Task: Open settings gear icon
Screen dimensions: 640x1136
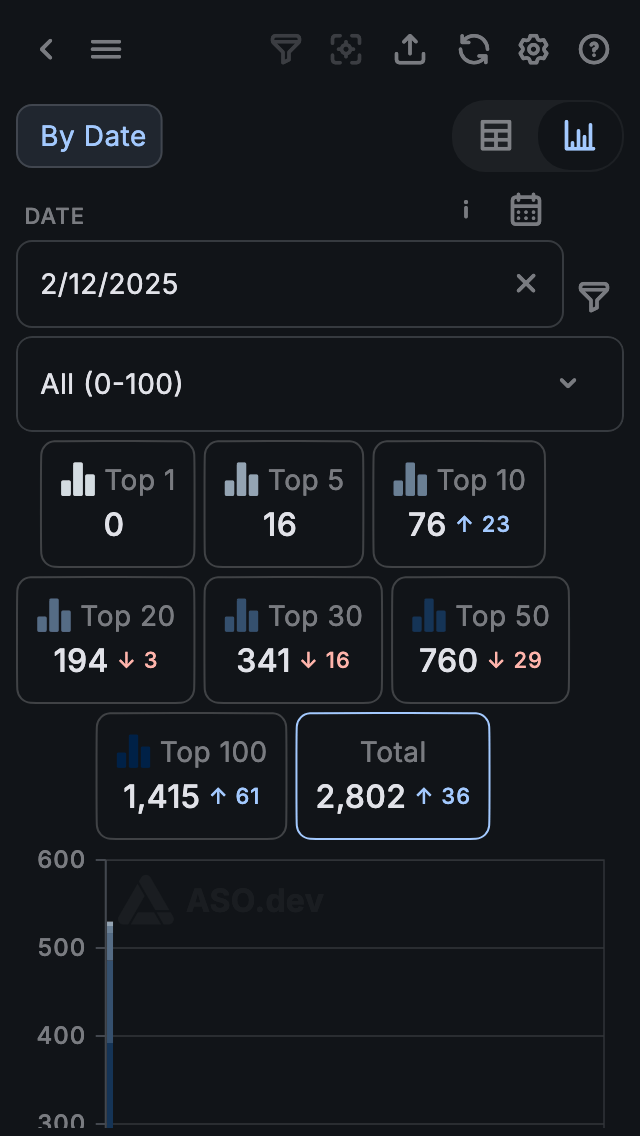Action: click(534, 49)
